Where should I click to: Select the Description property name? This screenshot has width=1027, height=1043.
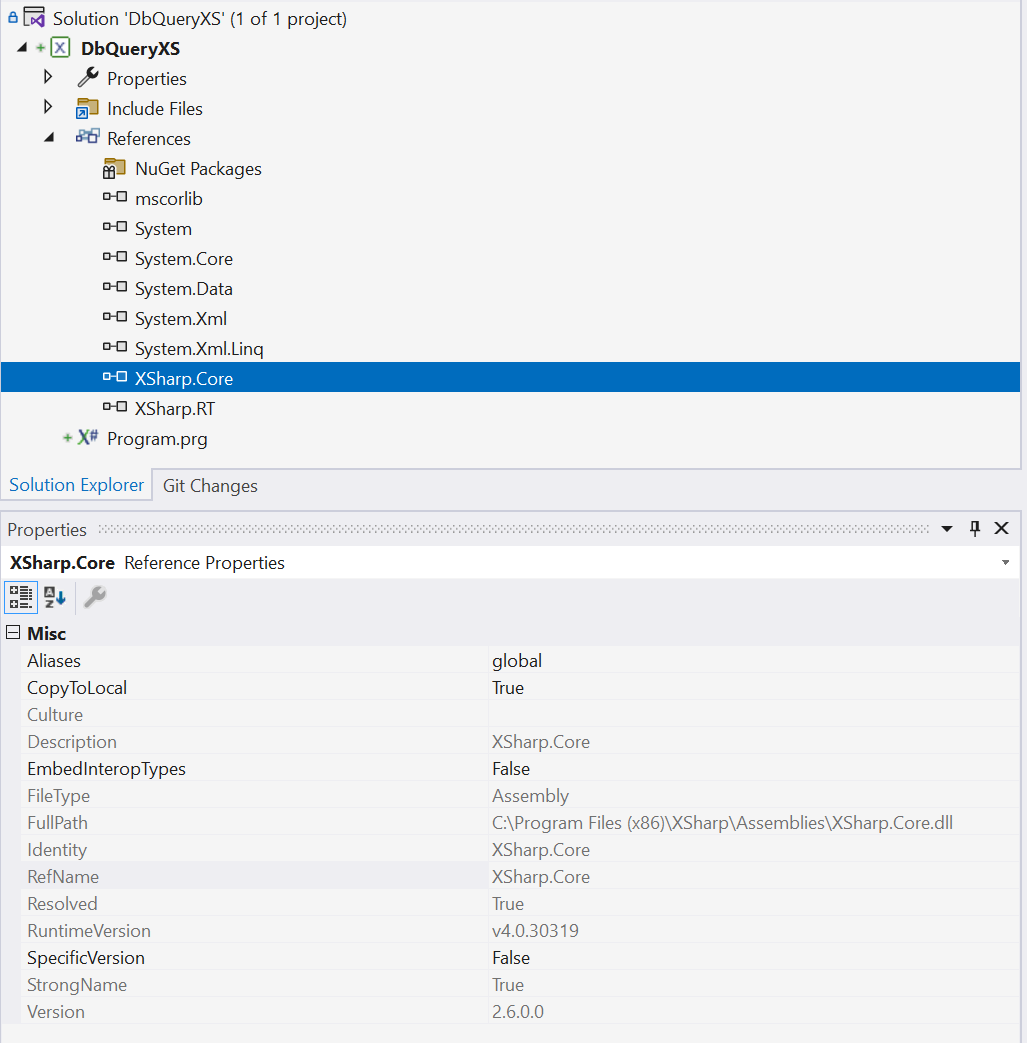72,742
